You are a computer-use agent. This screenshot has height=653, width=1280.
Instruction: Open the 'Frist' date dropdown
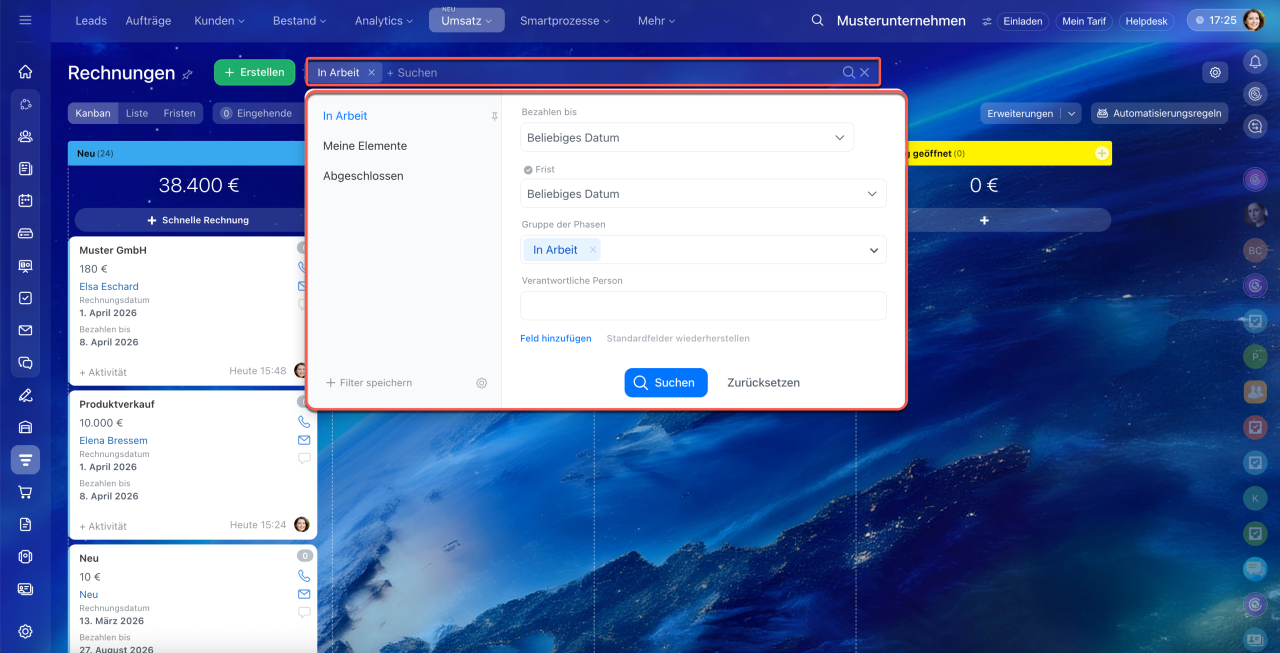pyautogui.click(x=703, y=194)
